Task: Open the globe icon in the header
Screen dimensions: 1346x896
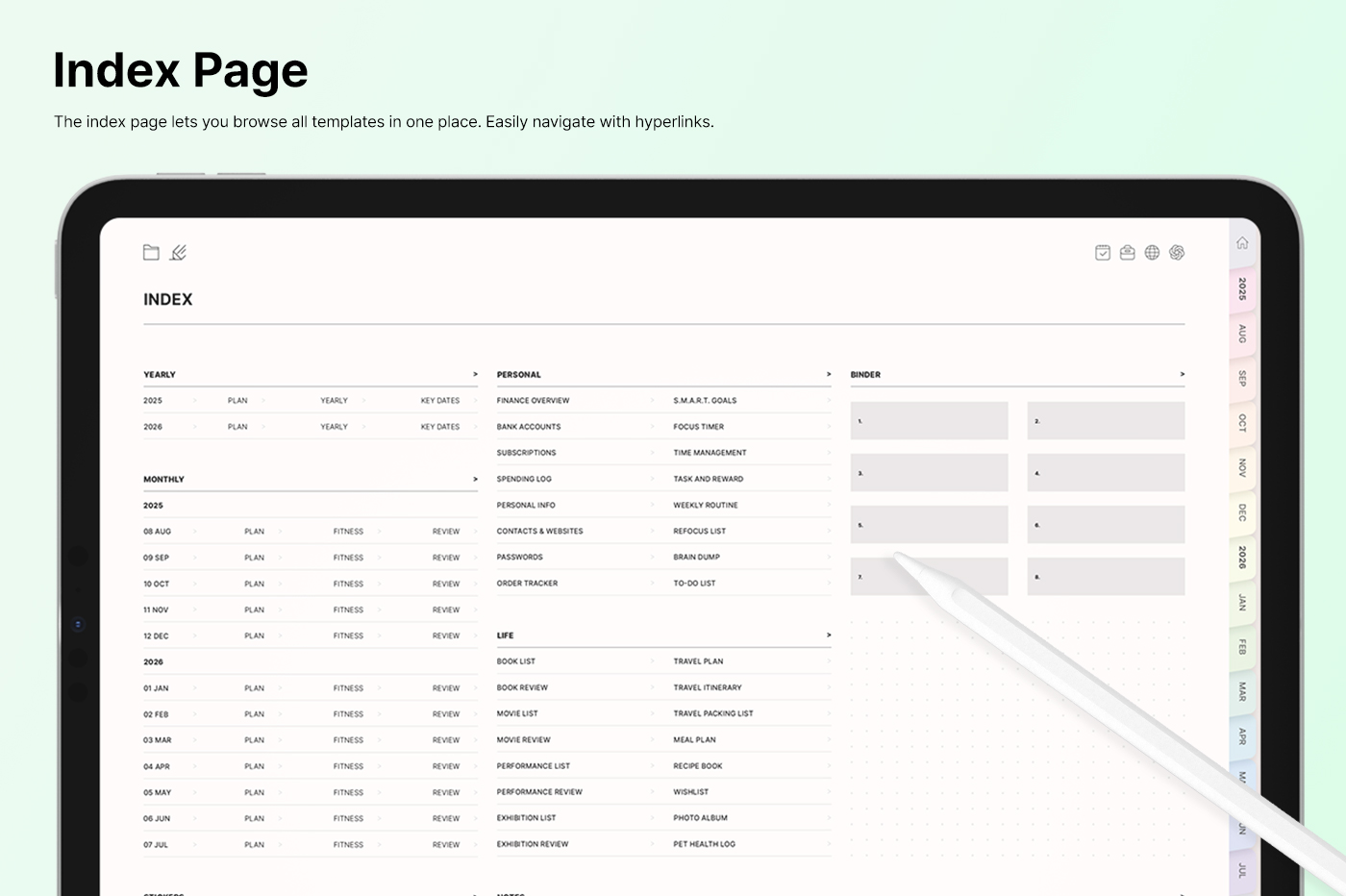Action: [x=1152, y=253]
